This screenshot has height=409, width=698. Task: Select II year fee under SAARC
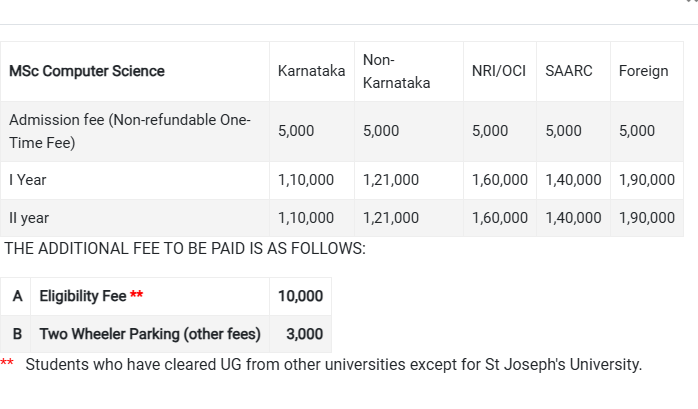(x=573, y=218)
